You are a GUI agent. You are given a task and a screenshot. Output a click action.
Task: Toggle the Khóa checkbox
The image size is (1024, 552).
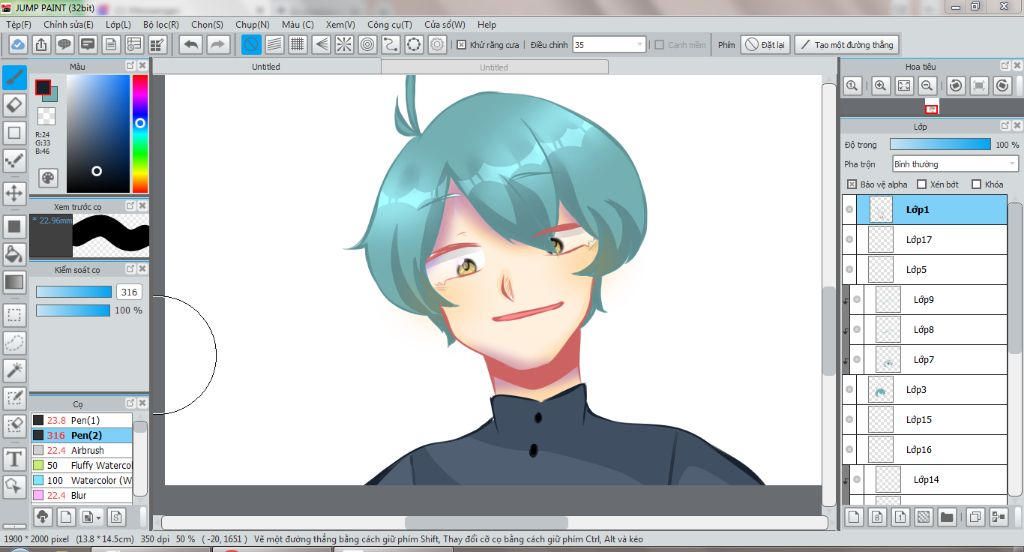976,185
